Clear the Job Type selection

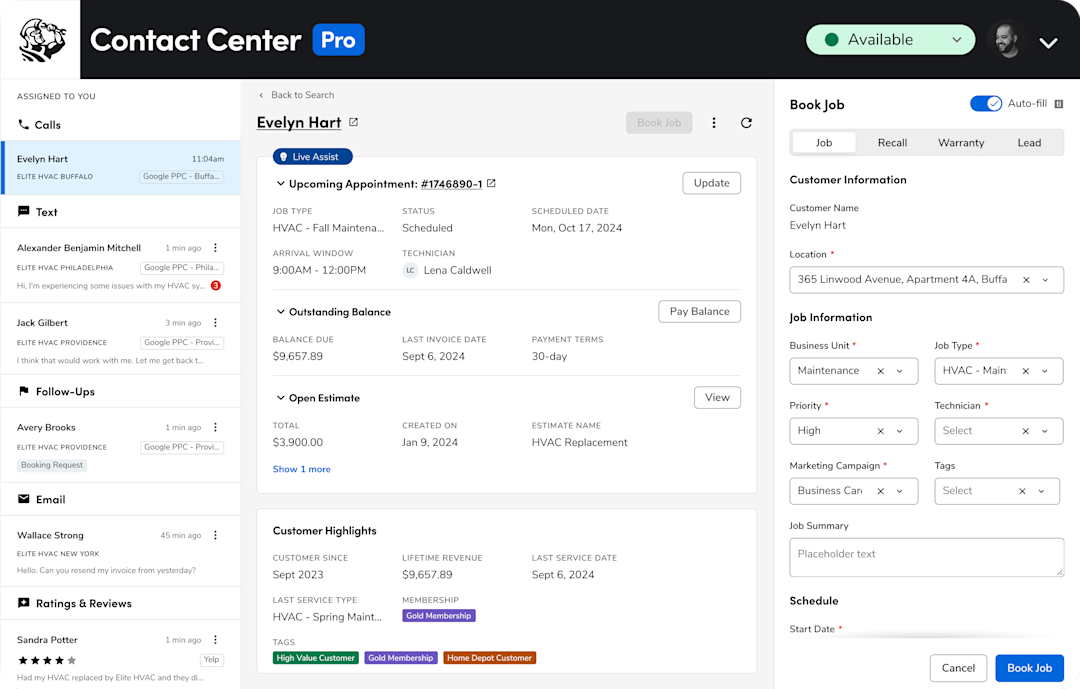[1026, 371]
